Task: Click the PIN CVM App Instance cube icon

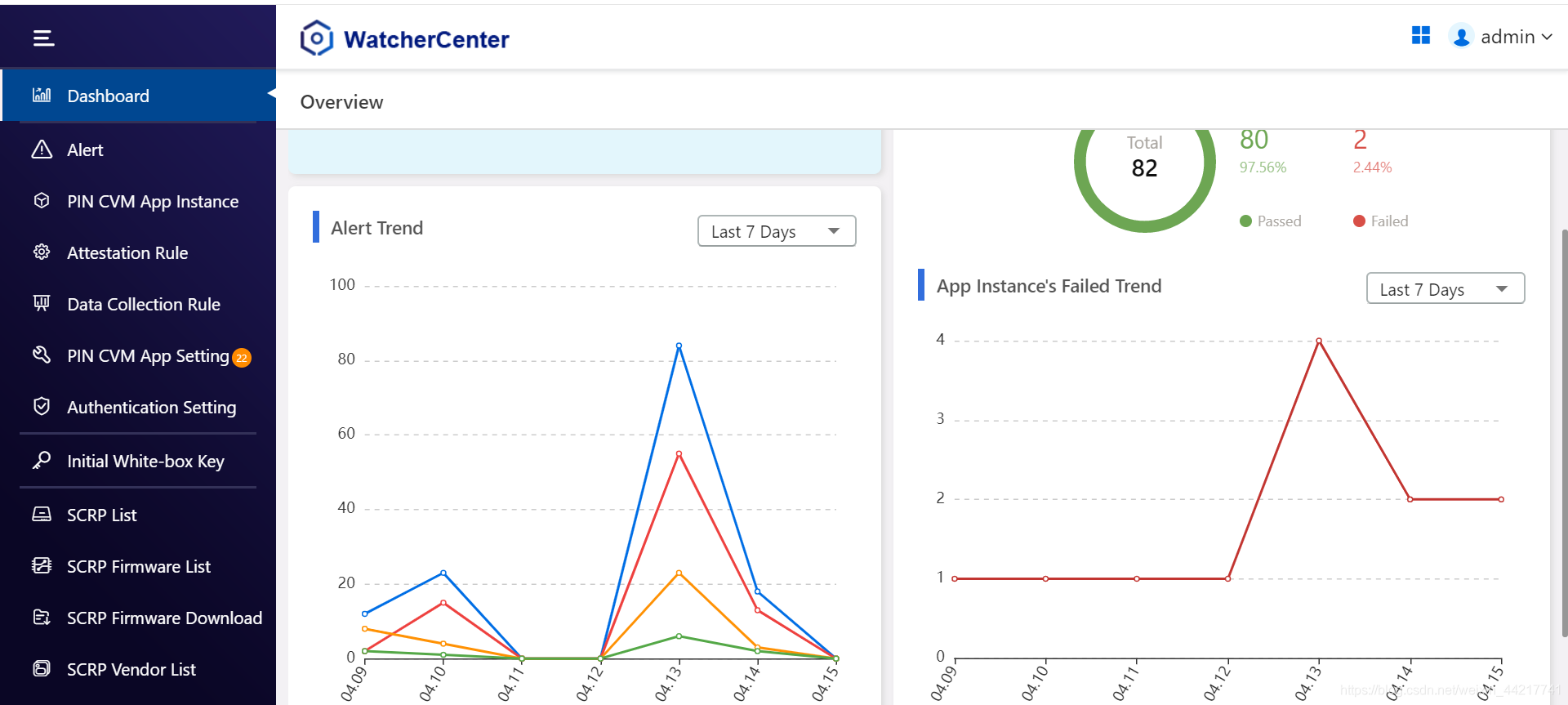Action: click(x=42, y=200)
